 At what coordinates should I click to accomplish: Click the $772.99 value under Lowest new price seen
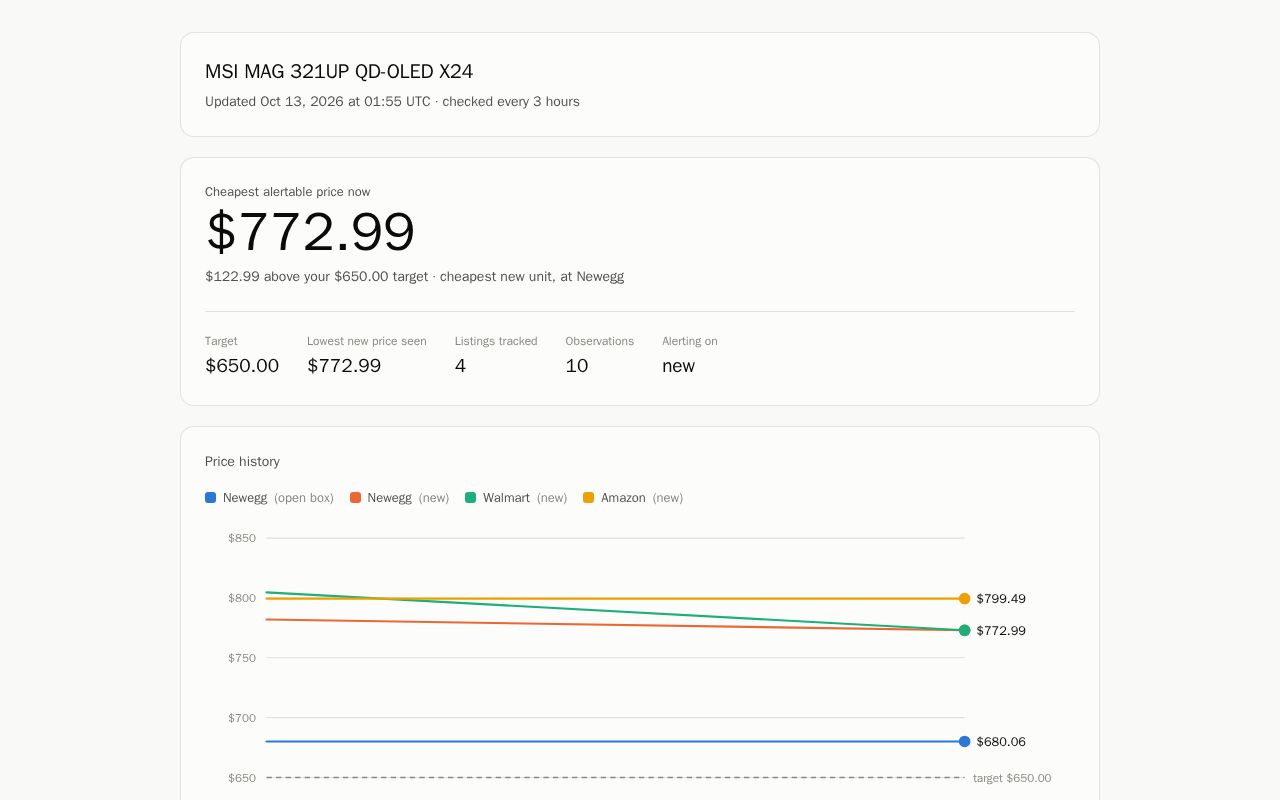(x=344, y=366)
